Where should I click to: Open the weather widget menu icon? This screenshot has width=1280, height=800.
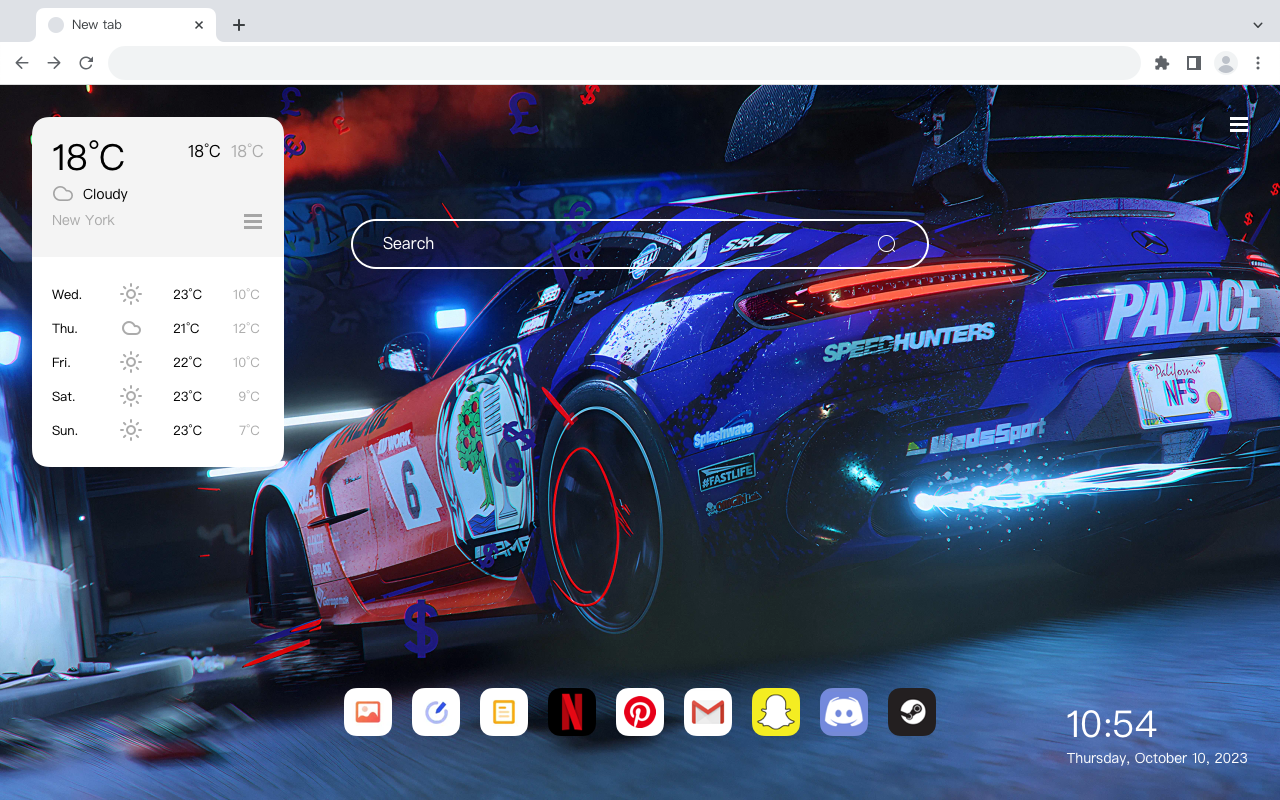pos(253,221)
